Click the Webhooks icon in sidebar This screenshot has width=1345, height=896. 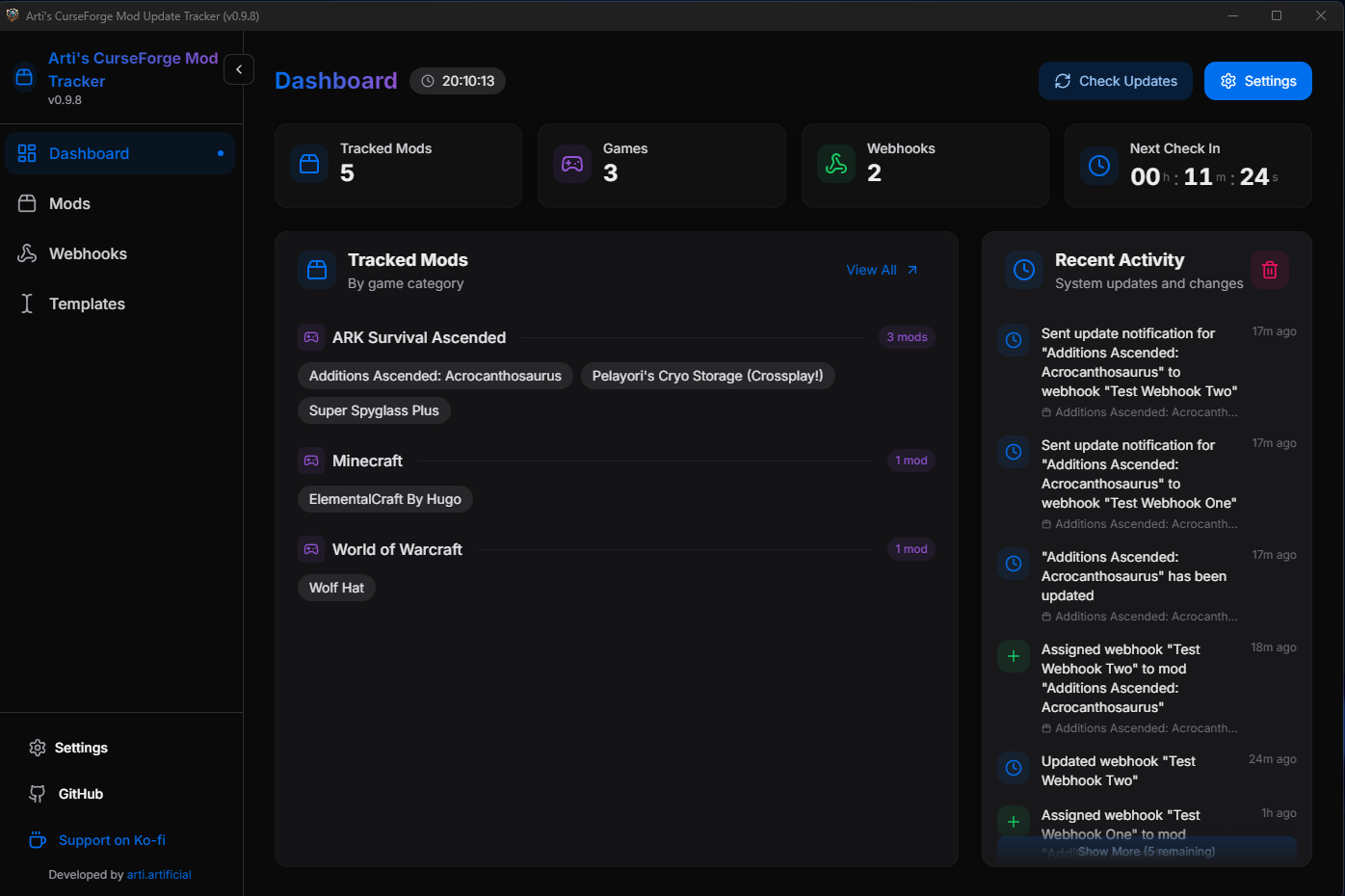coord(27,253)
